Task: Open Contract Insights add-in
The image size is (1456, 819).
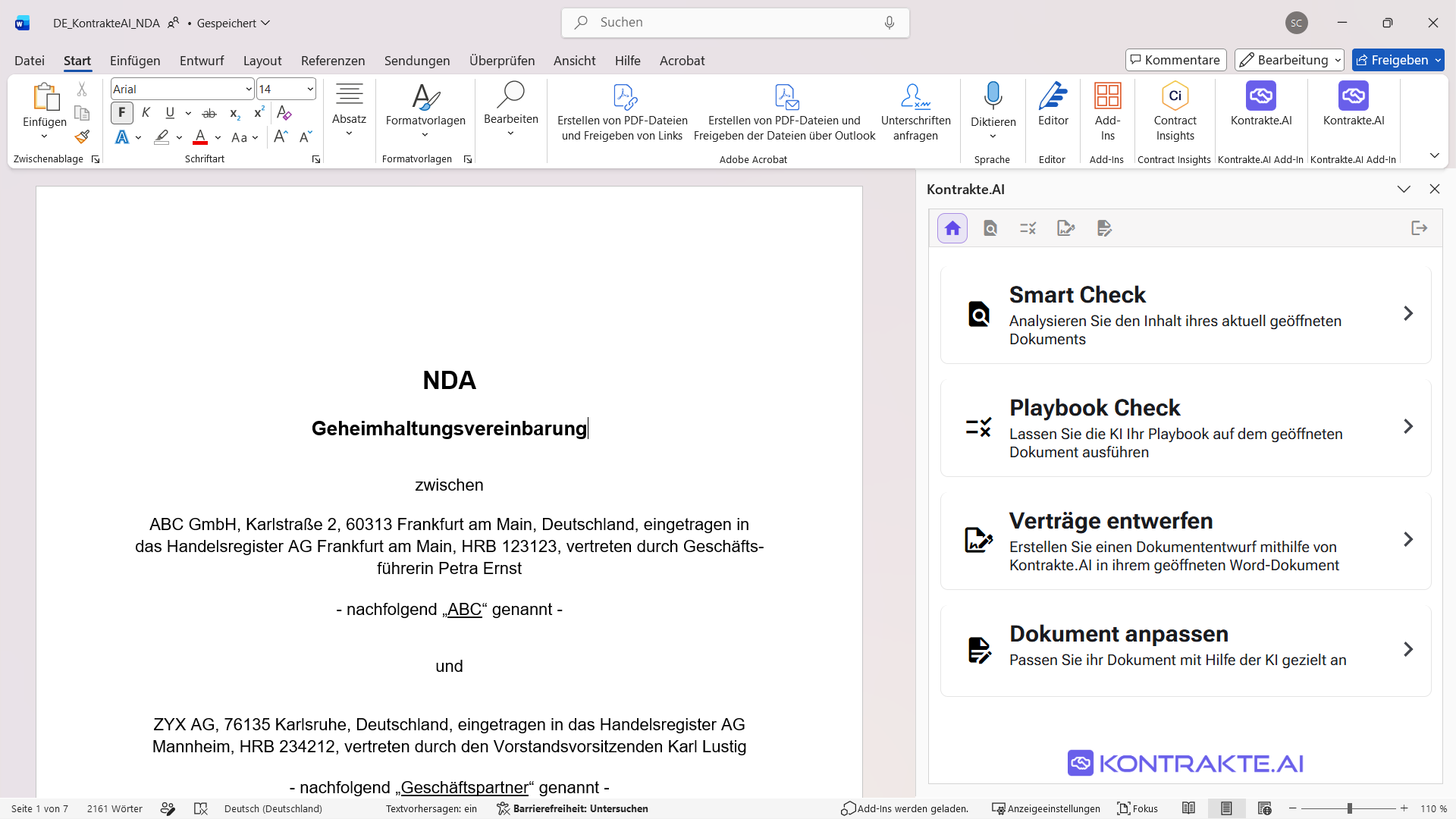Action: tap(1175, 112)
